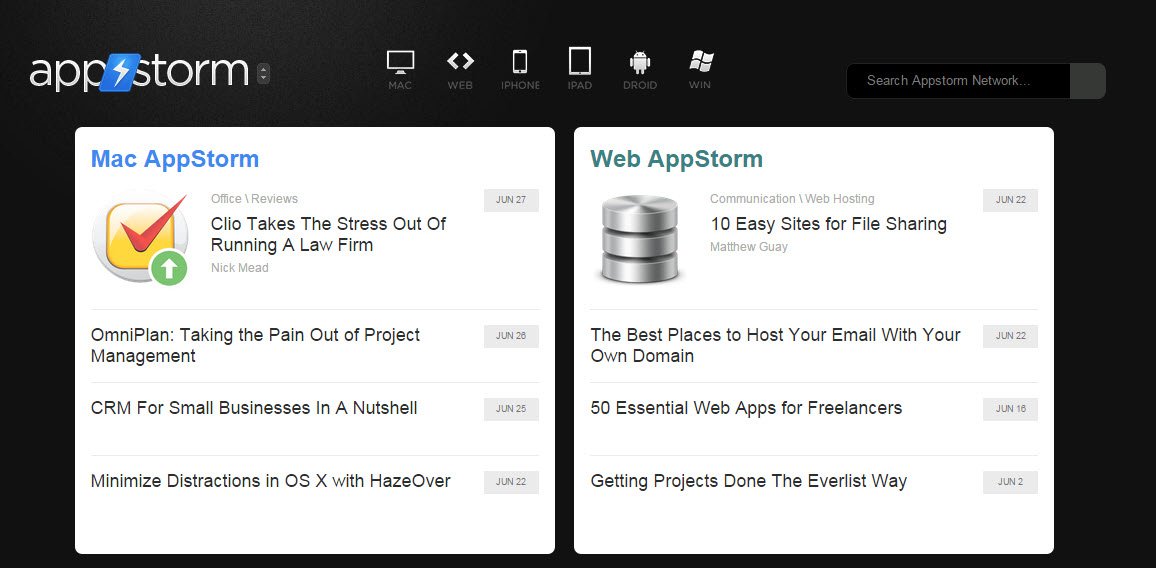Go to the Win Windows flag icon

pyautogui.click(x=700, y=64)
